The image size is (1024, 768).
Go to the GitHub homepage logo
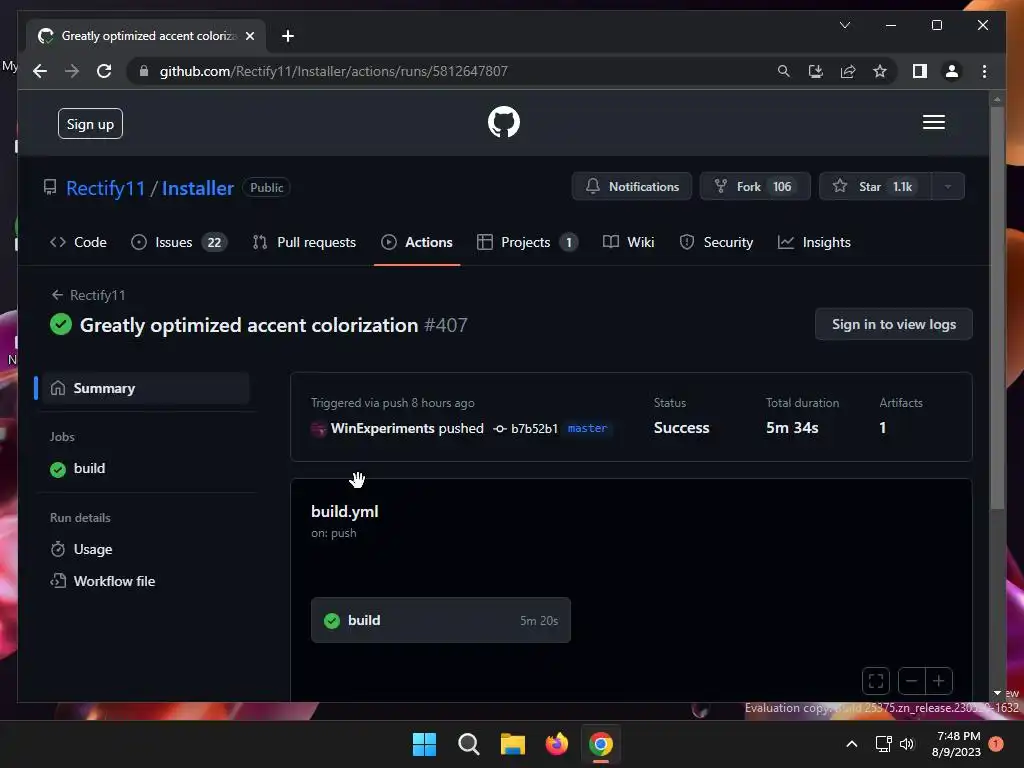click(504, 122)
